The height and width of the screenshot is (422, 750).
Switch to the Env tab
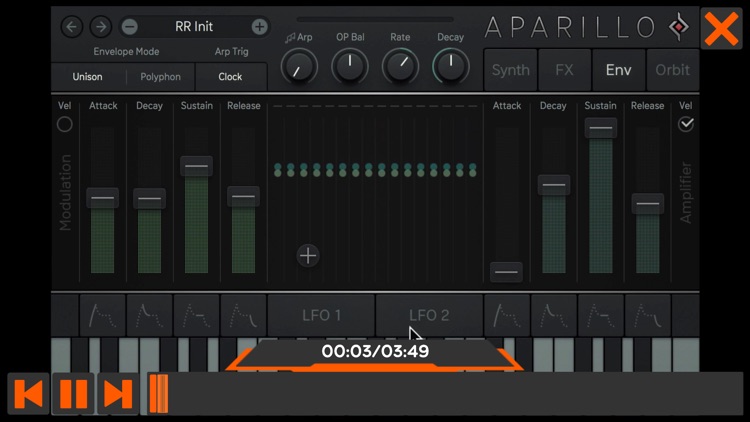click(x=618, y=70)
